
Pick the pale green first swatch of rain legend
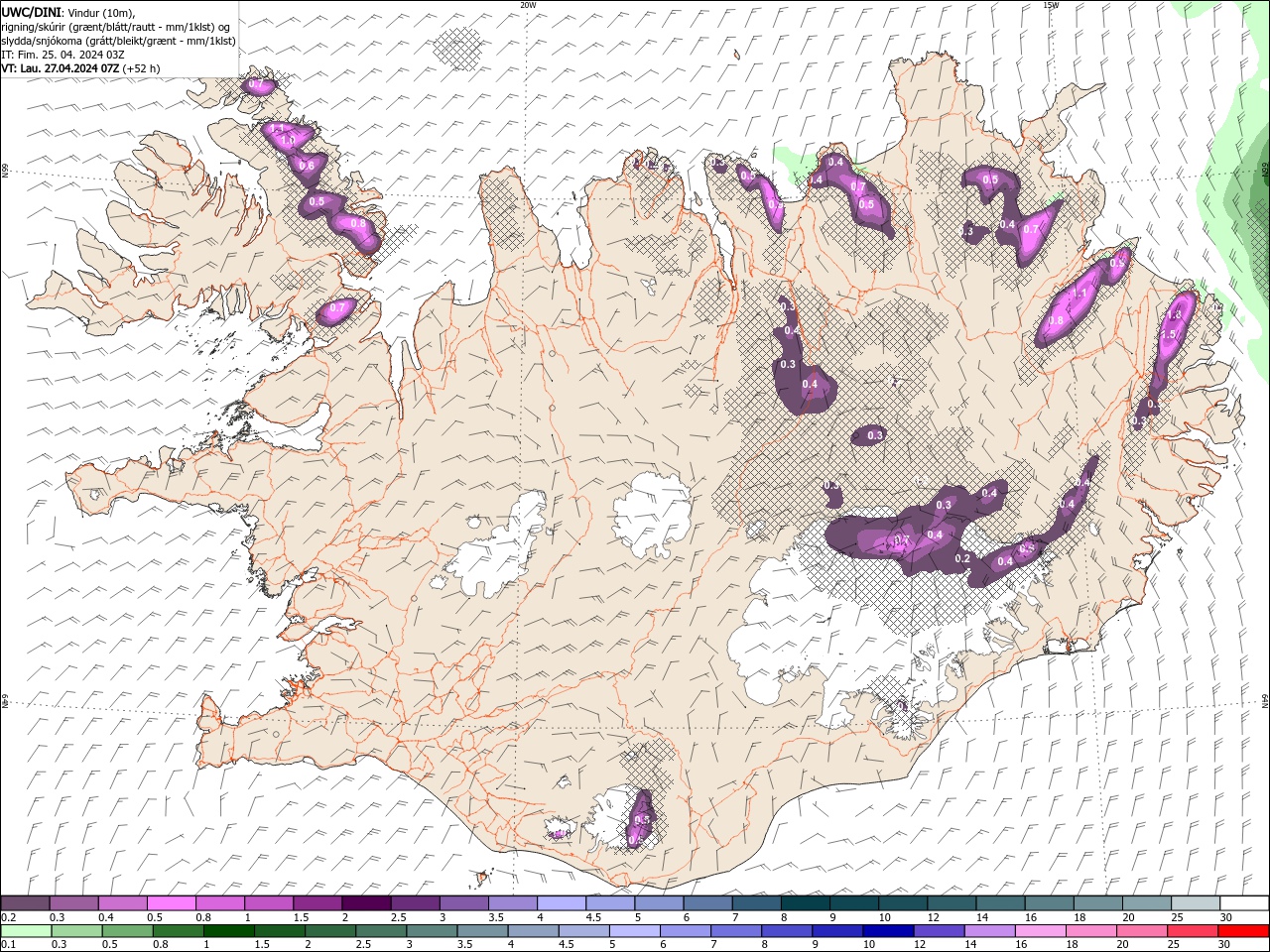26,931
